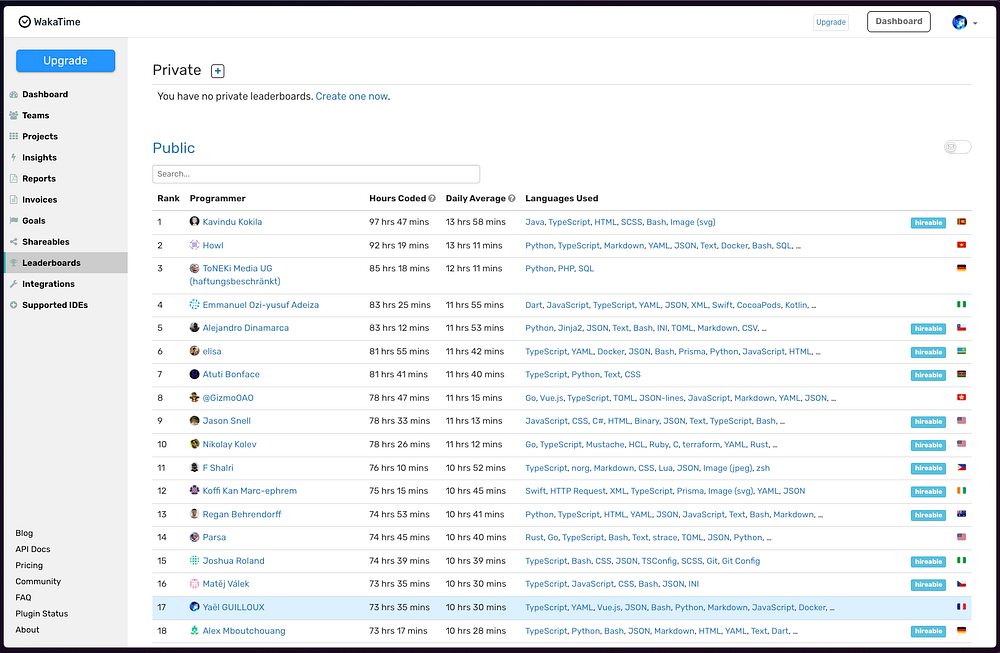Click the help icon beside Daily Average
The width and height of the screenshot is (1000, 653).
tap(511, 198)
